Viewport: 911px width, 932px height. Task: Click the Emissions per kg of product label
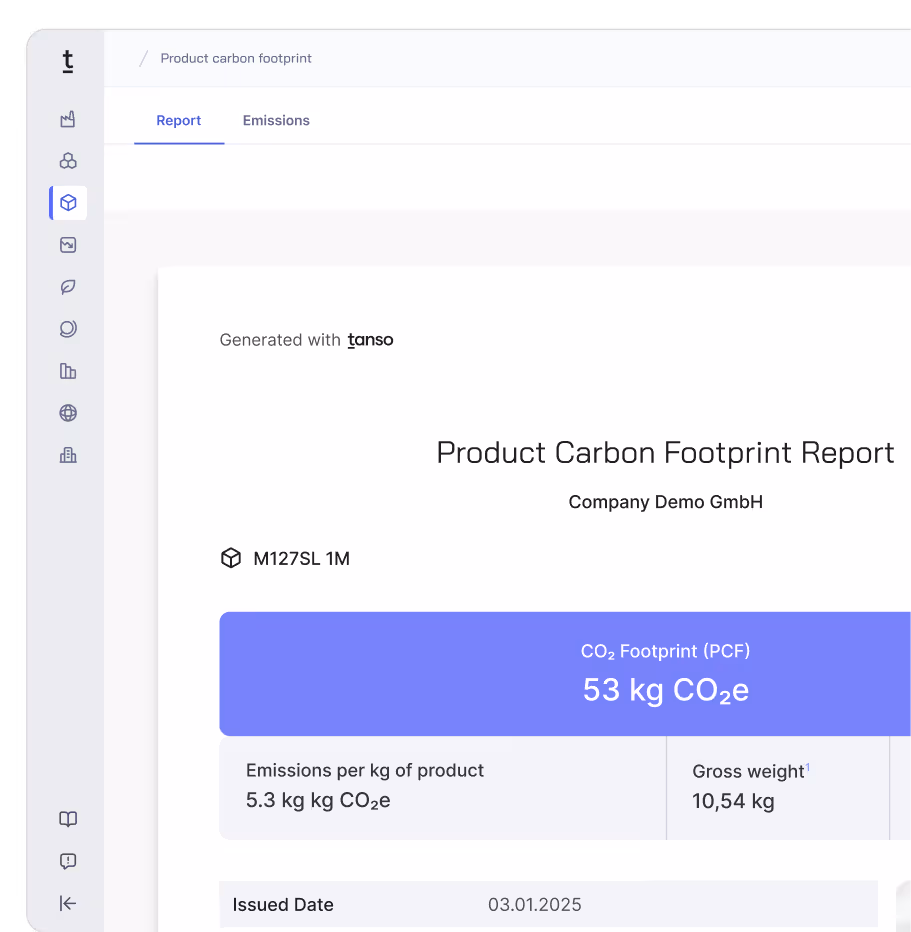(365, 770)
